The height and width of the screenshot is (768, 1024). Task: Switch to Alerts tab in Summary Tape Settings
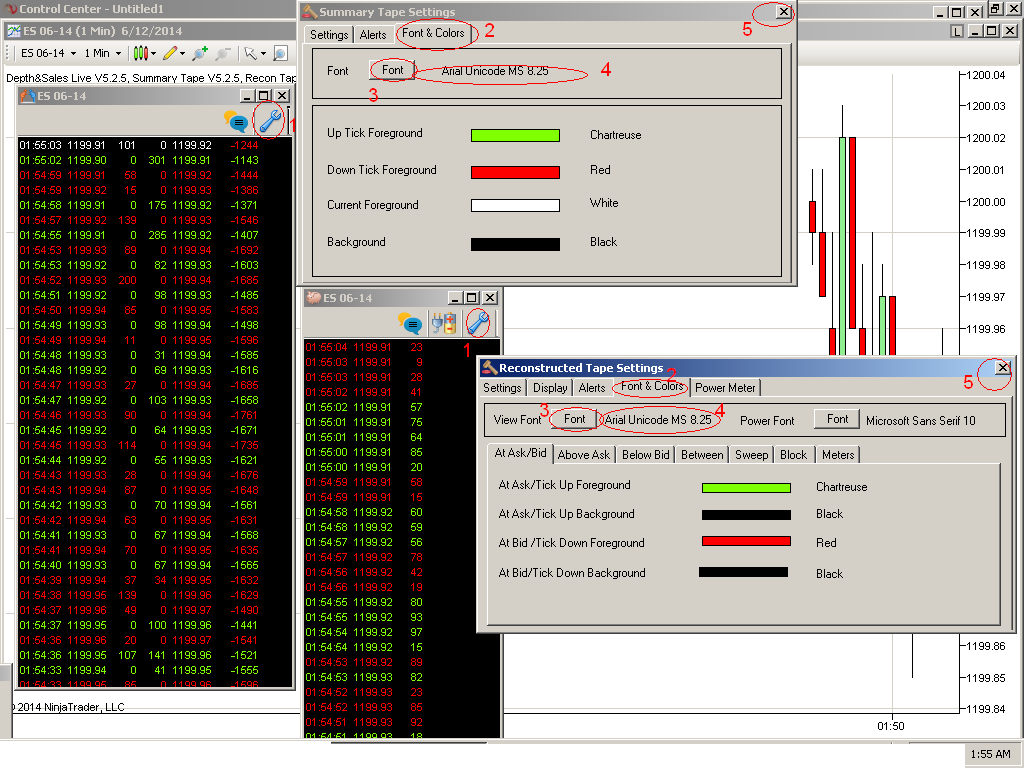click(x=373, y=35)
